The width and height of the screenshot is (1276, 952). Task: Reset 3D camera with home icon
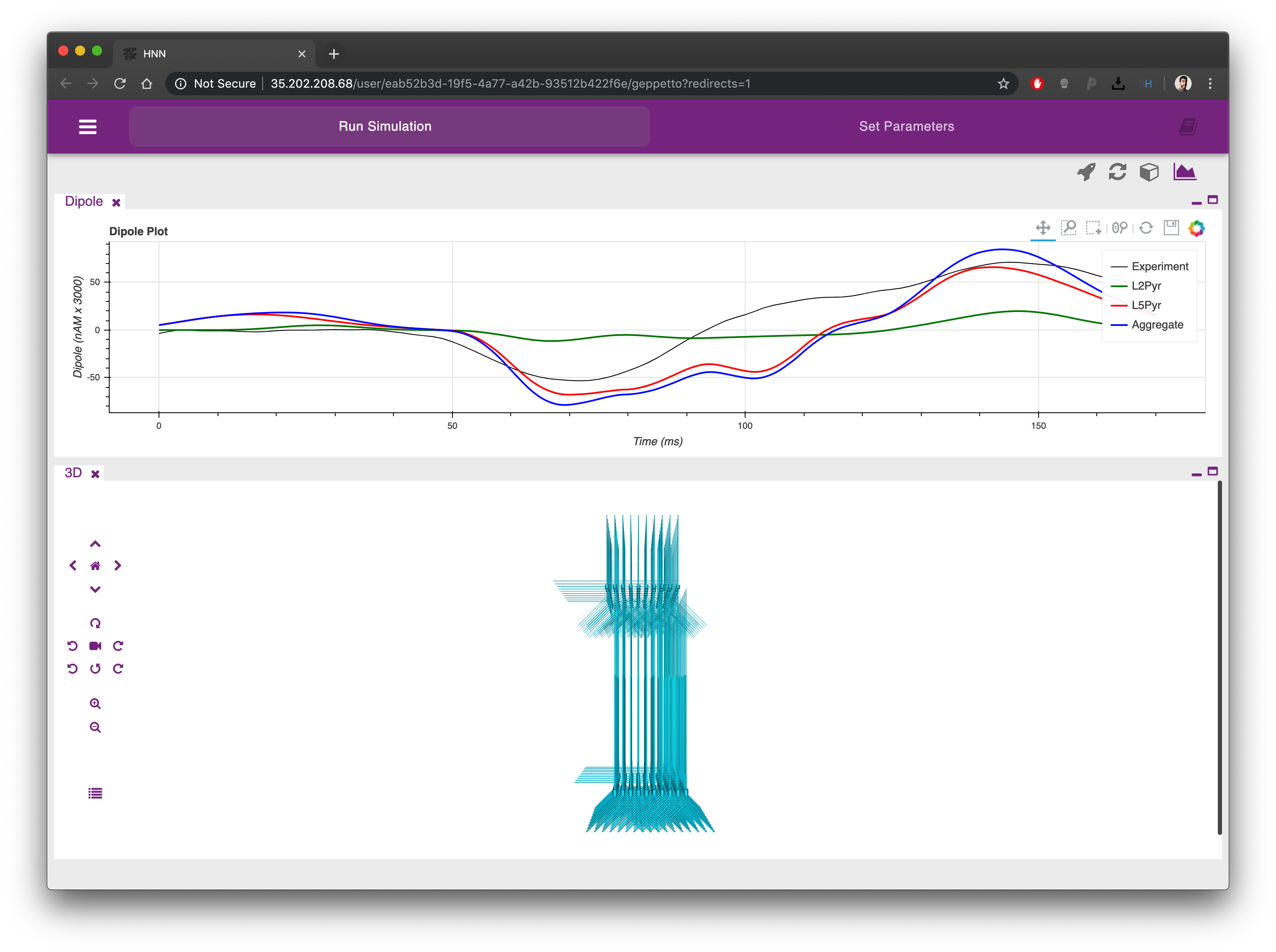[95, 566]
